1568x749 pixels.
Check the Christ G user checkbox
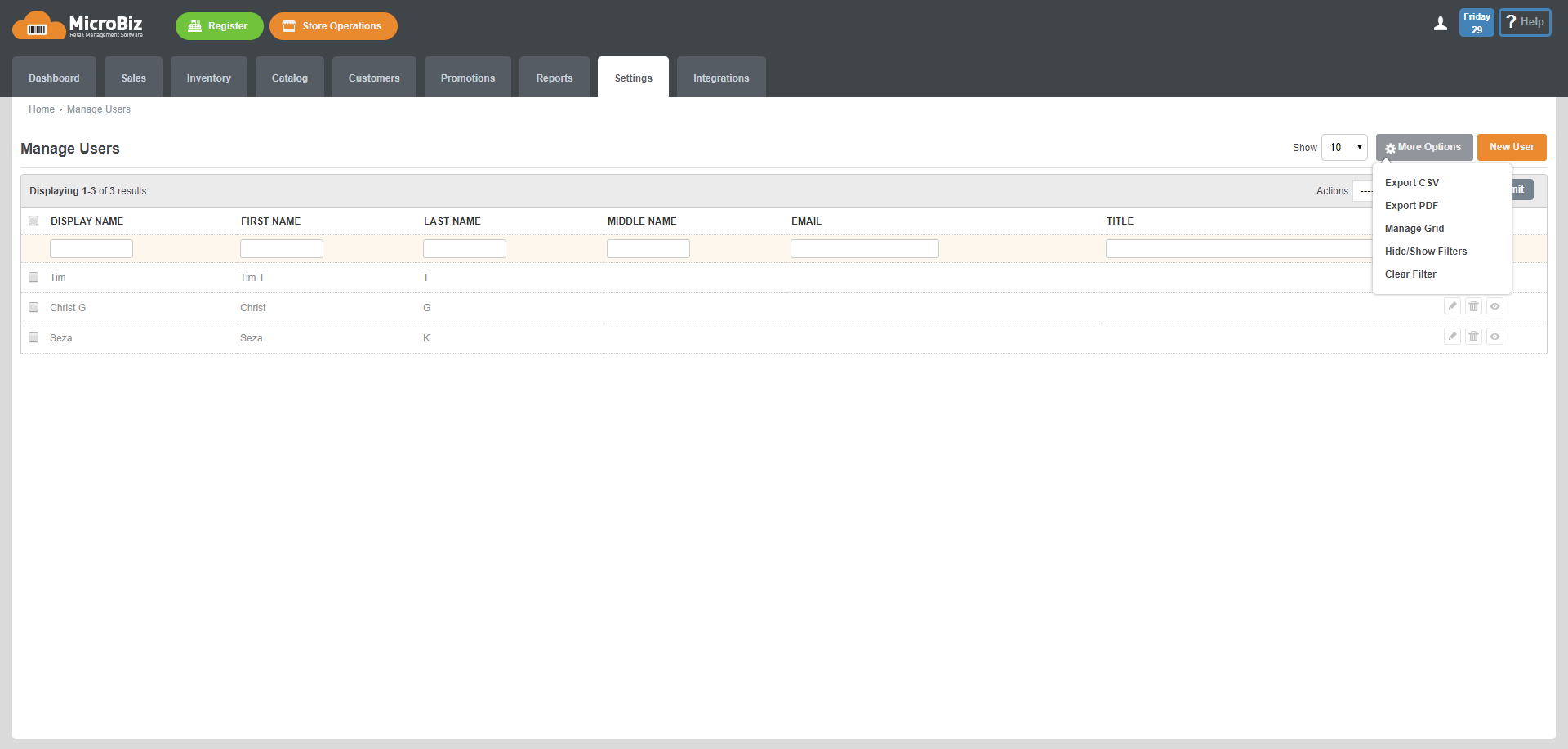coord(33,307)
